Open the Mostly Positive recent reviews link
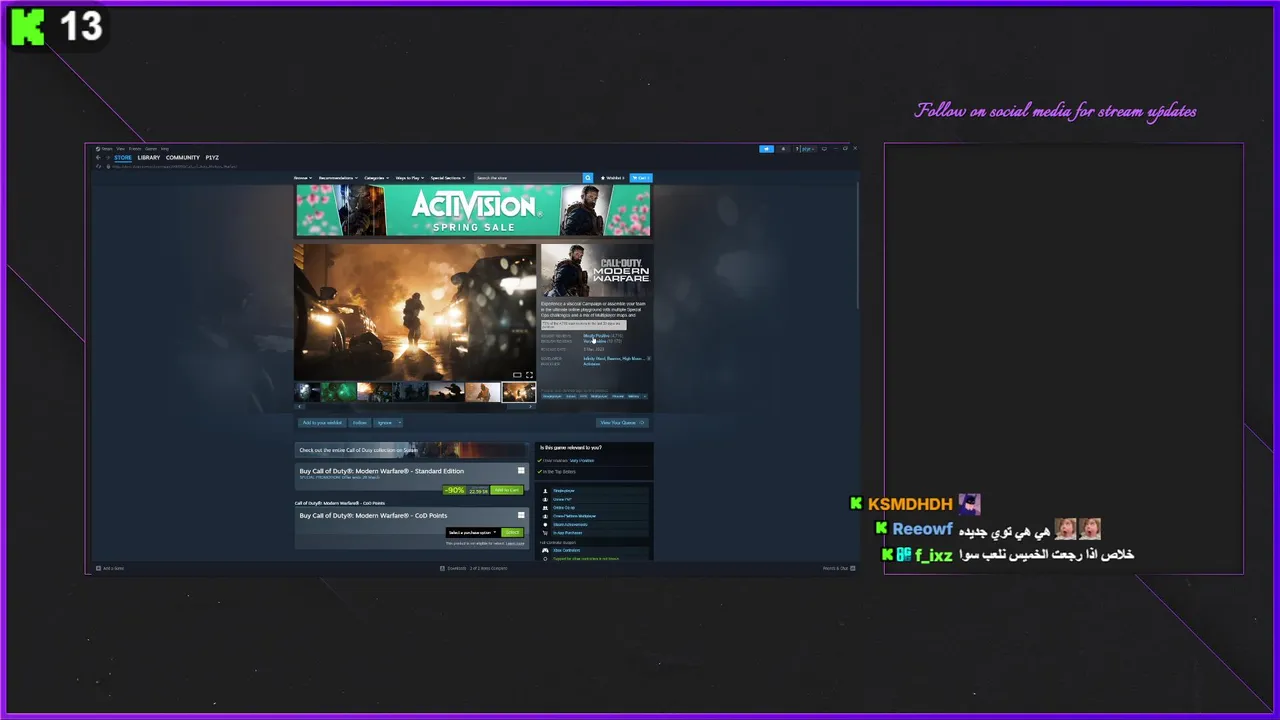 coord(596,335)
